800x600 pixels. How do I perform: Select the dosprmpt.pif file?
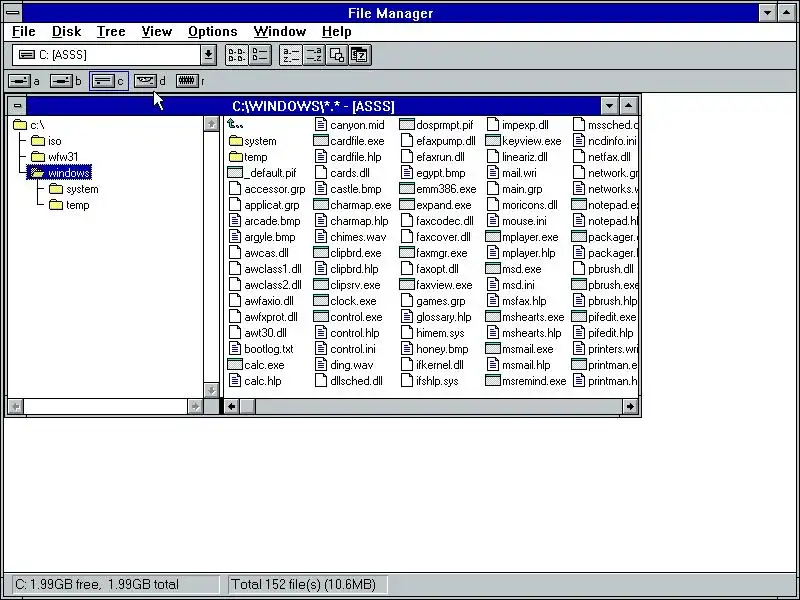436,125
